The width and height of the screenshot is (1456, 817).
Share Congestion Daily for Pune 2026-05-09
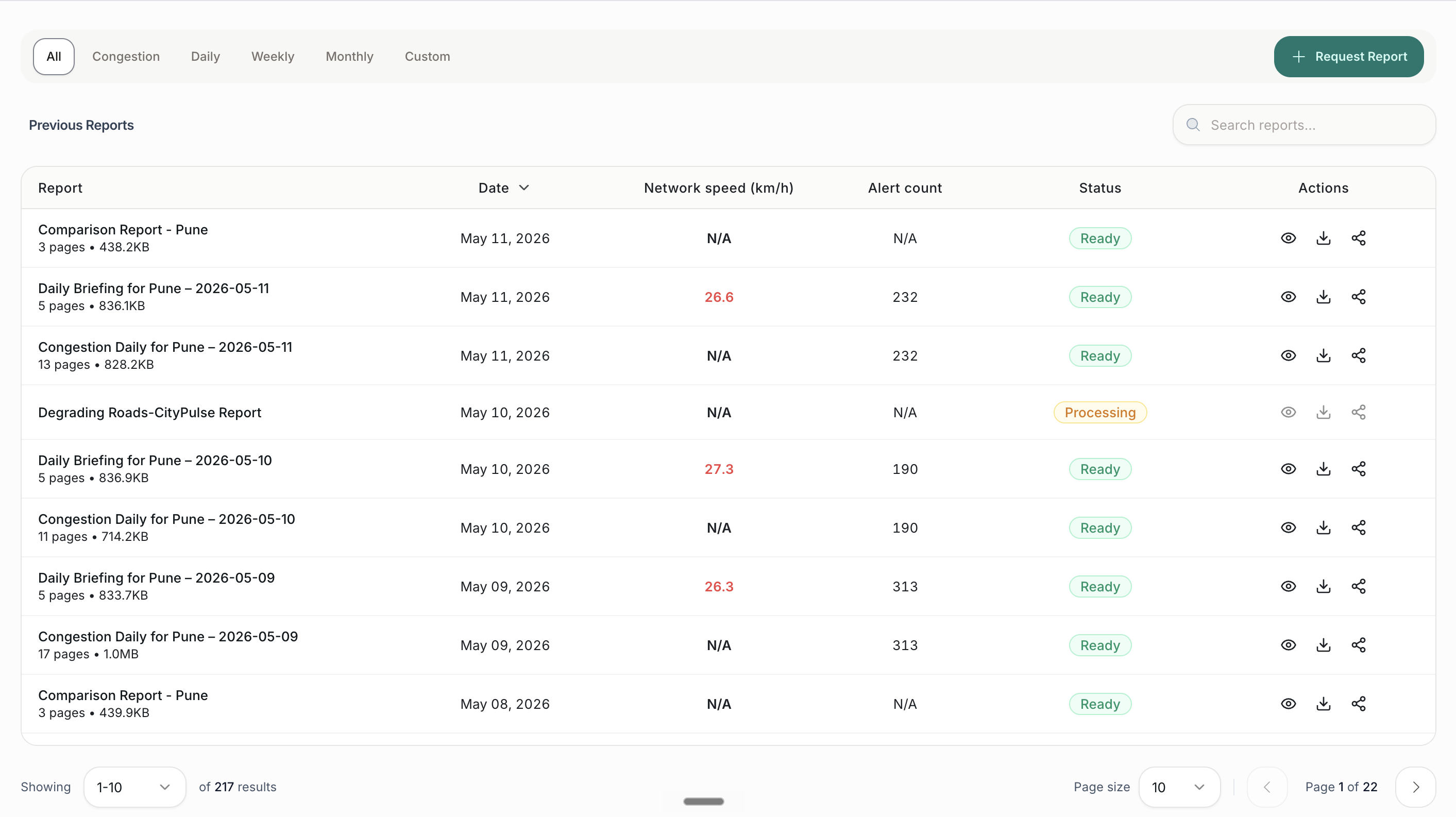click(1358, 644)
